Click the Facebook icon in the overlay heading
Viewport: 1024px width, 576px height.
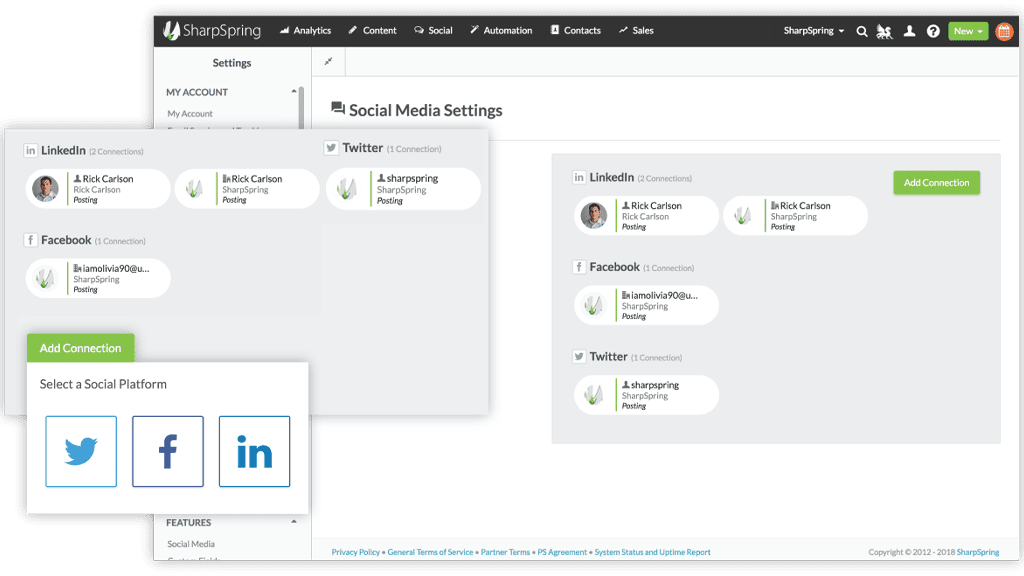click(31, 240)
